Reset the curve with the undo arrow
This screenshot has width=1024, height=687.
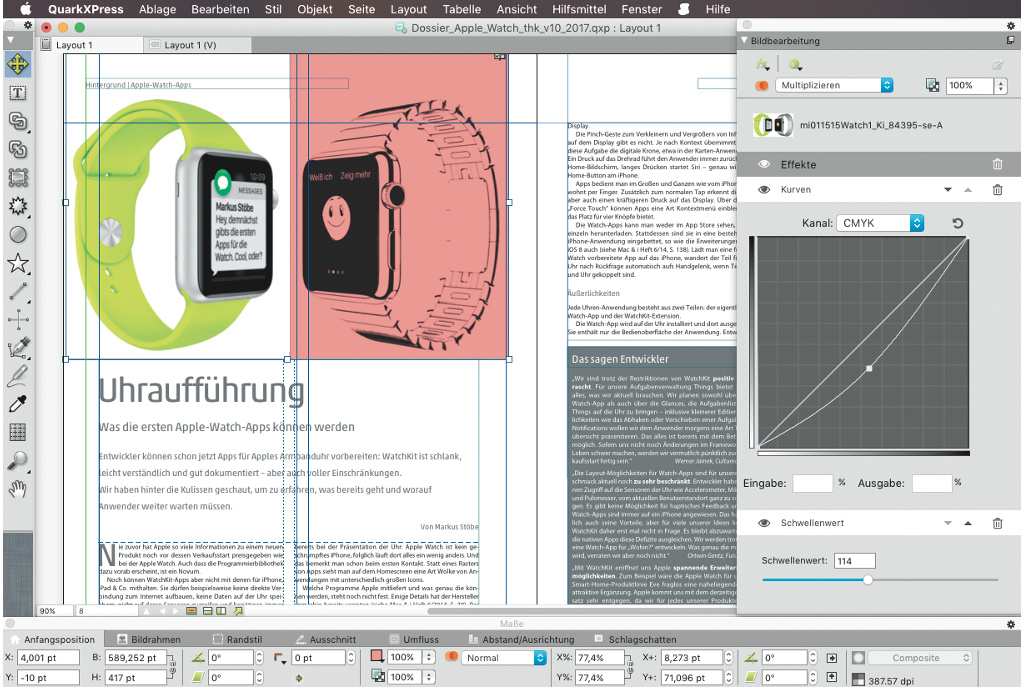[958, 222]
